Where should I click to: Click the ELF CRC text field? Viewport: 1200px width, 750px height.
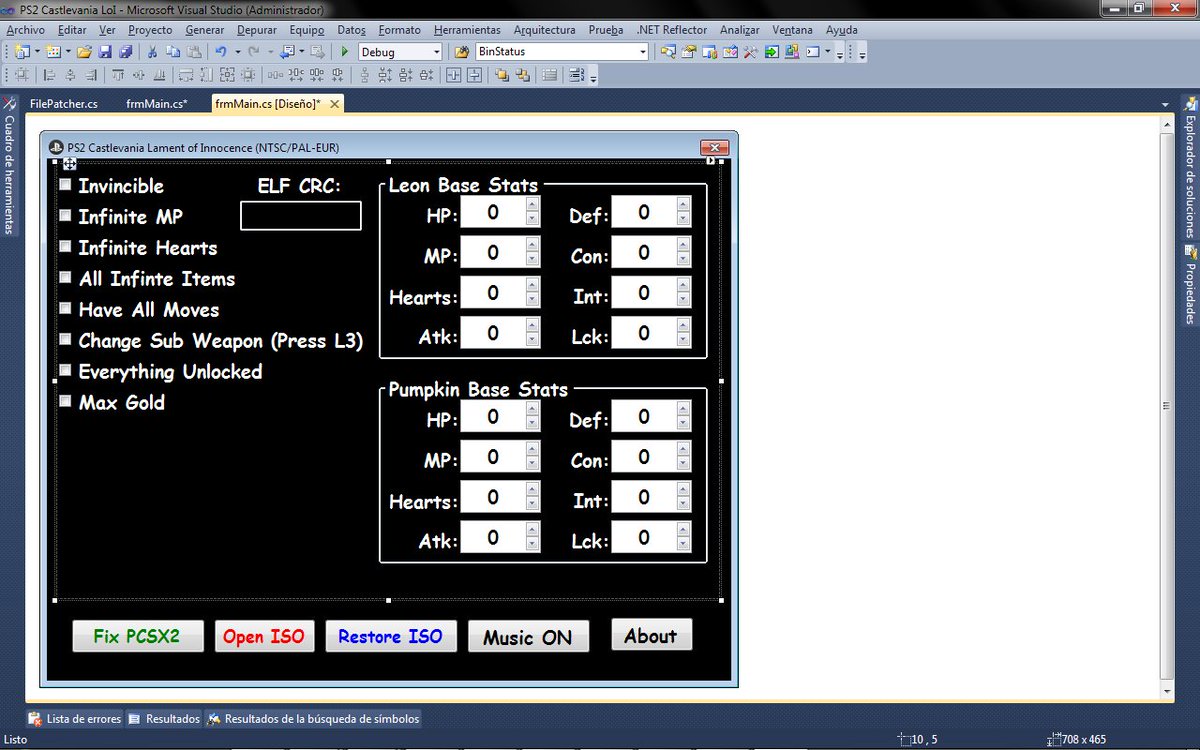pyautogui.click(x=301, y=215)
